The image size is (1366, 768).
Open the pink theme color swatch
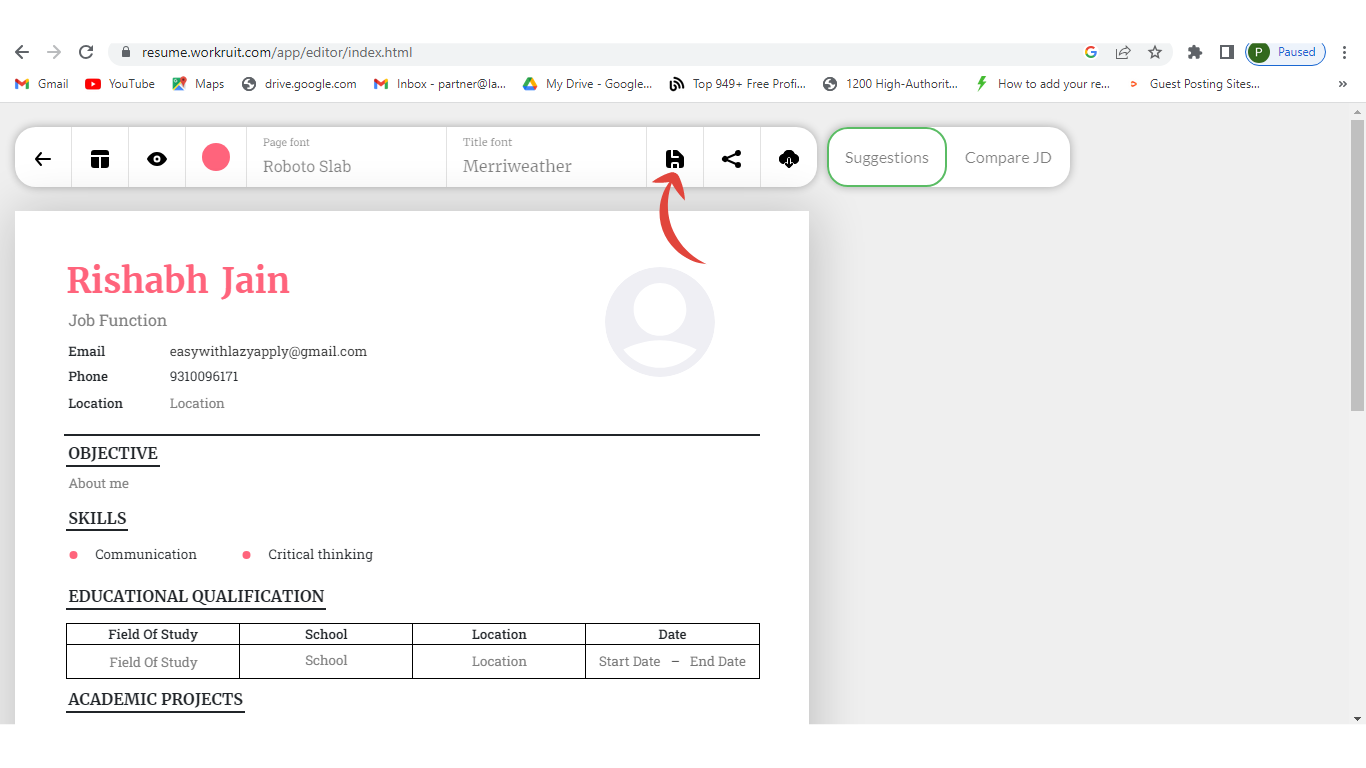coord(216,157)
